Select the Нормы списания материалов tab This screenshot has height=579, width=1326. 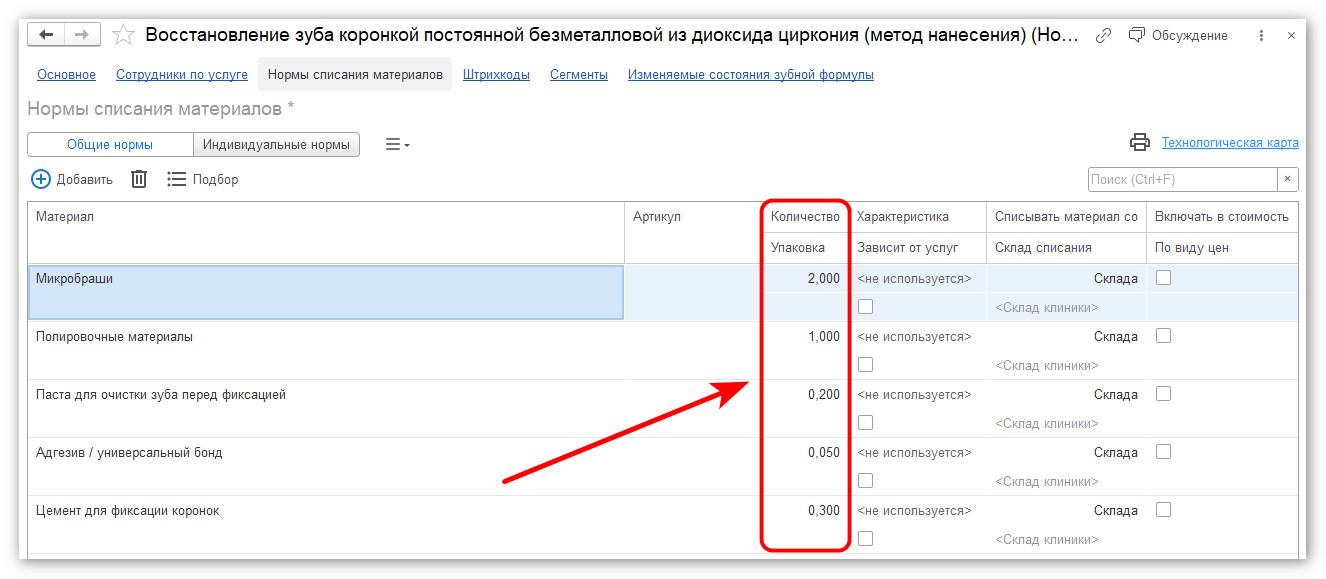coord(355,74)
